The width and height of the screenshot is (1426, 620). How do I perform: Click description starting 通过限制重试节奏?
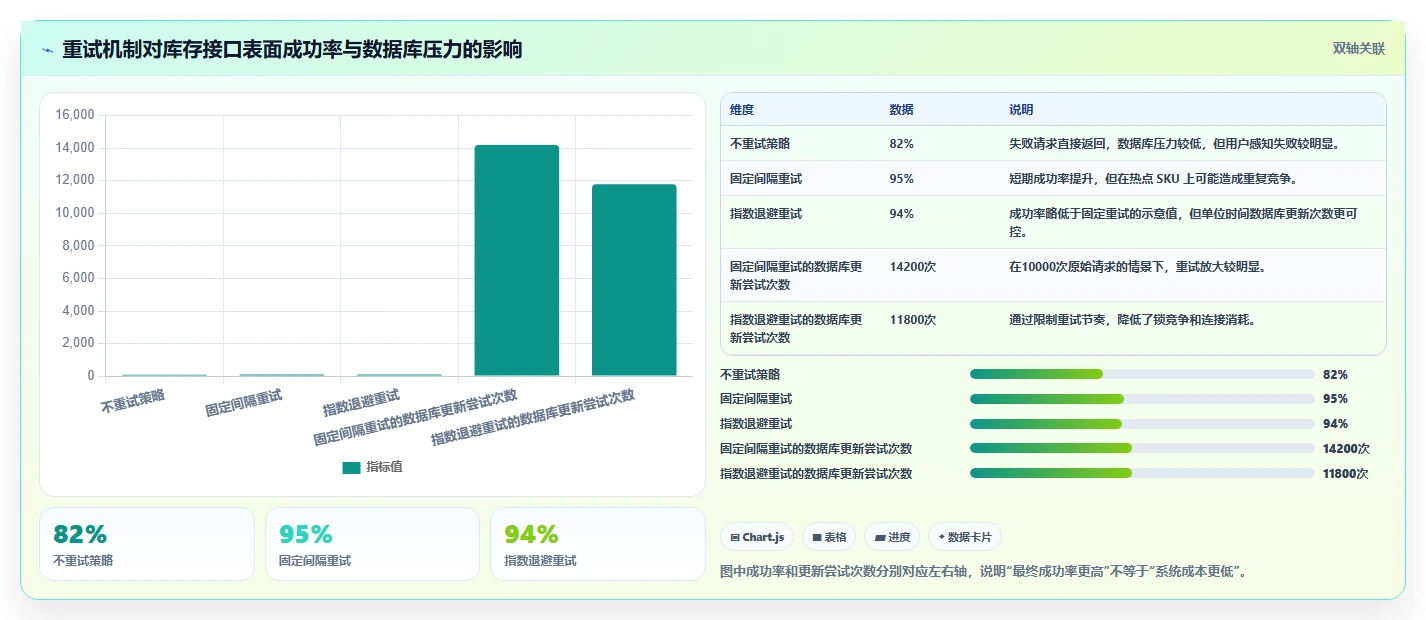click(x=1132, y=319)
